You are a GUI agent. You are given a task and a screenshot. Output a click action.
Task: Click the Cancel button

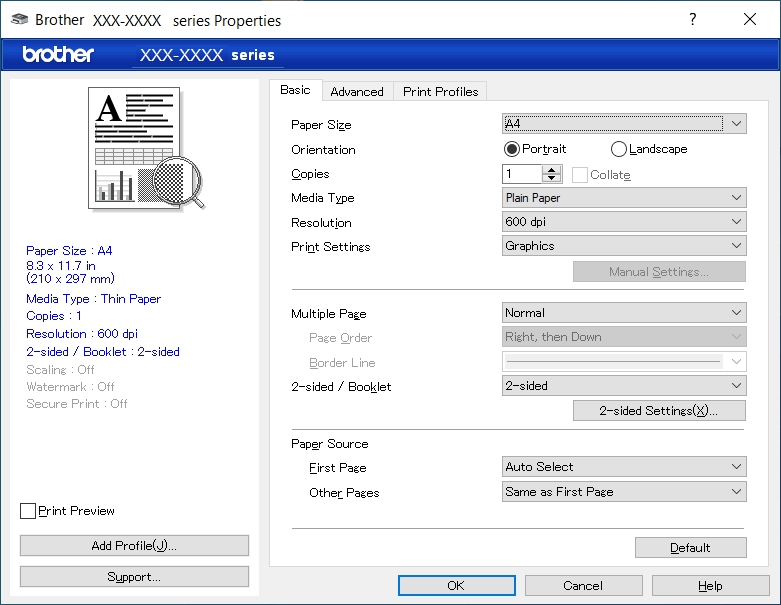[x=583, y=586]
